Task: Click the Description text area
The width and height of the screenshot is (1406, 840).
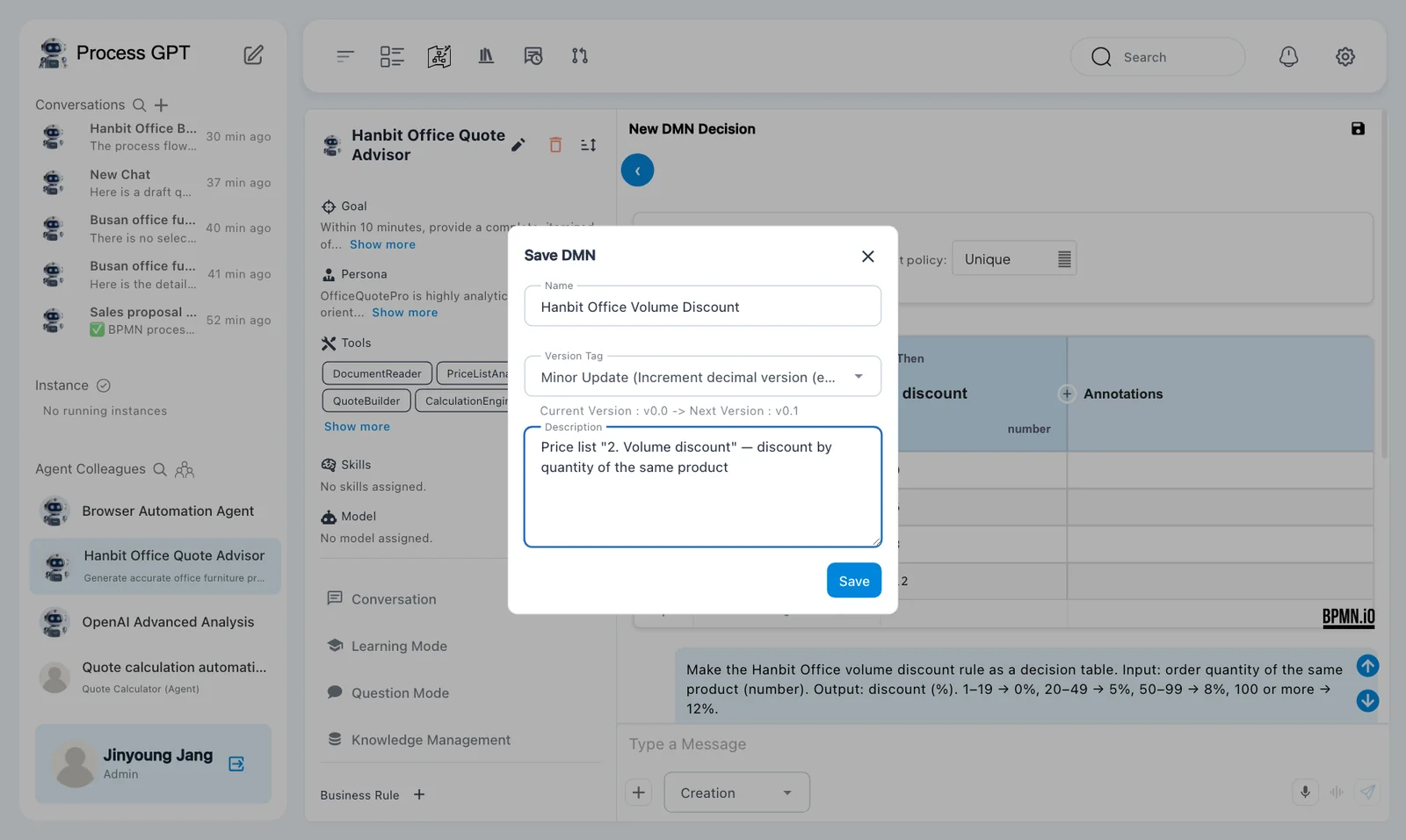Action: [703, 488]
